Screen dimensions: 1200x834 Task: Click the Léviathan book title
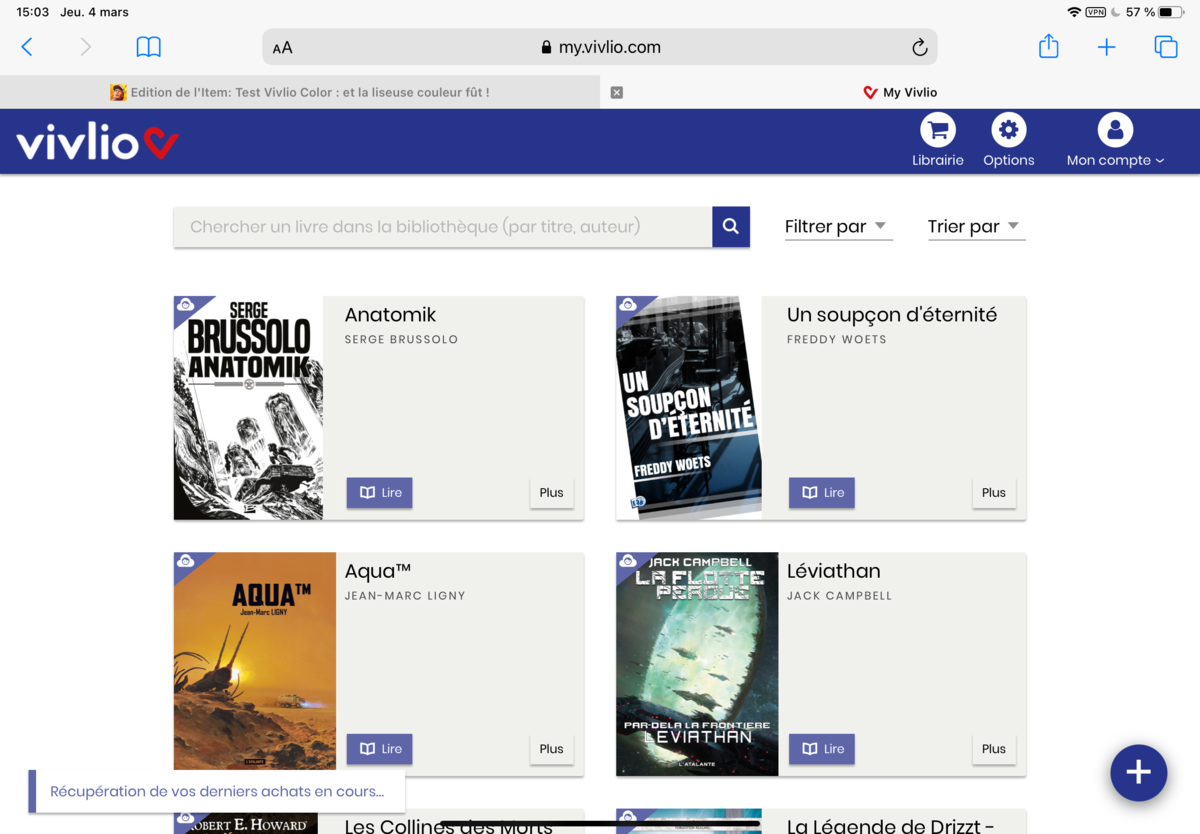tap(834, 571)
